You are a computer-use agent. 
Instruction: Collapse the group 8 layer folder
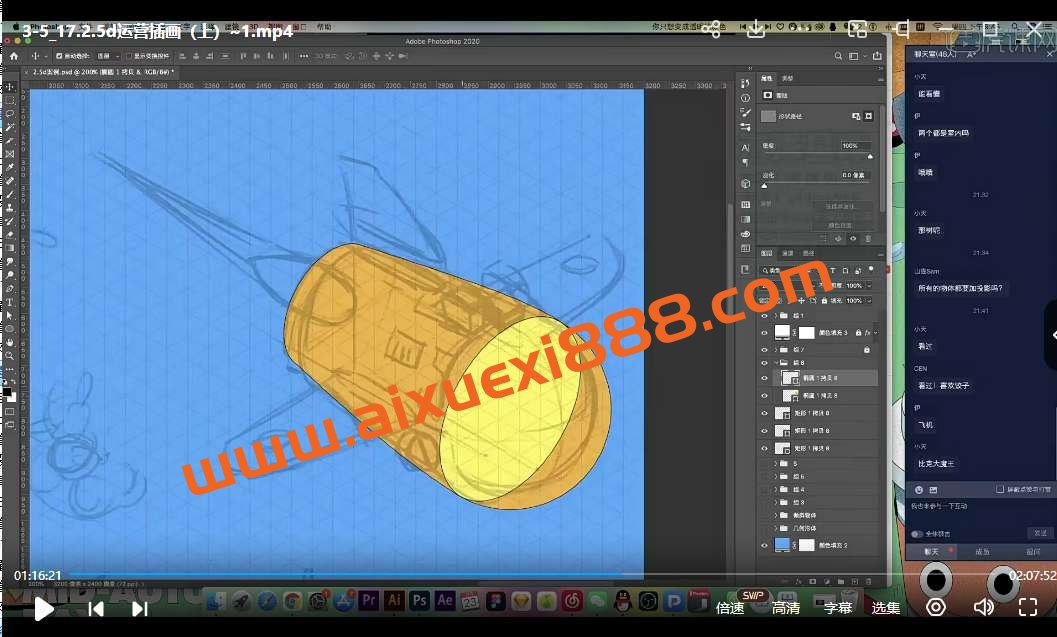coord(777,363)
